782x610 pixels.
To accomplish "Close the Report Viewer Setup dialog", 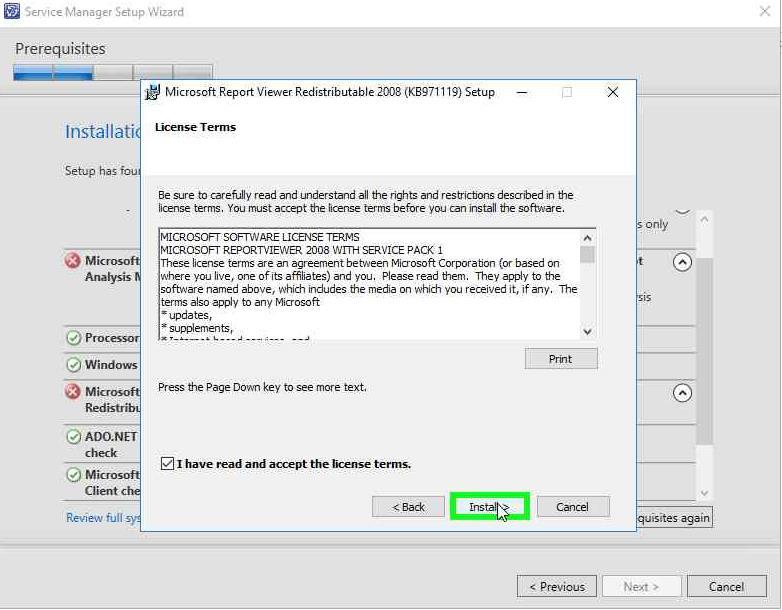I will point(613,92).
